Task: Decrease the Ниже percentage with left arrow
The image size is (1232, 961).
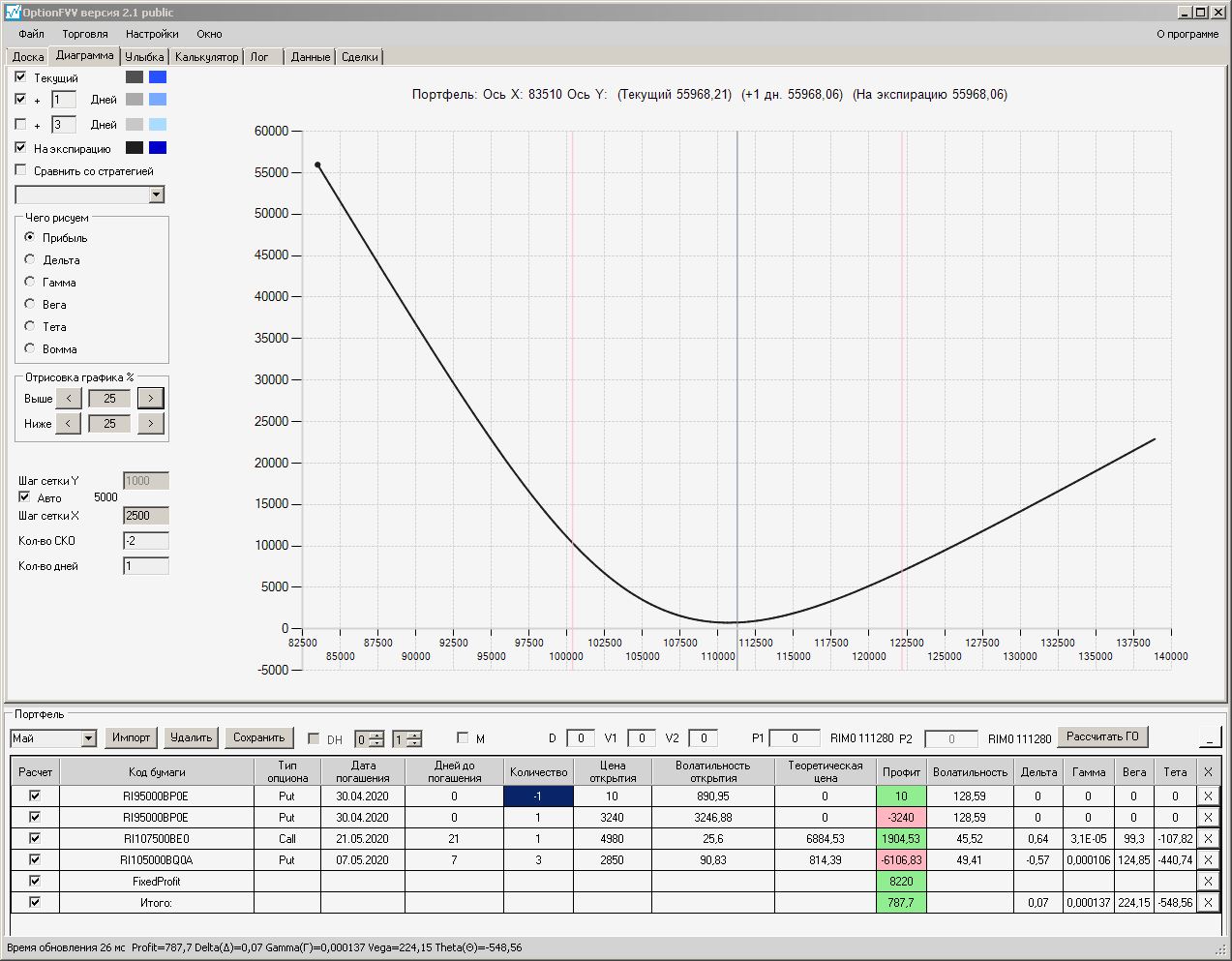Action: click(68, 424)
